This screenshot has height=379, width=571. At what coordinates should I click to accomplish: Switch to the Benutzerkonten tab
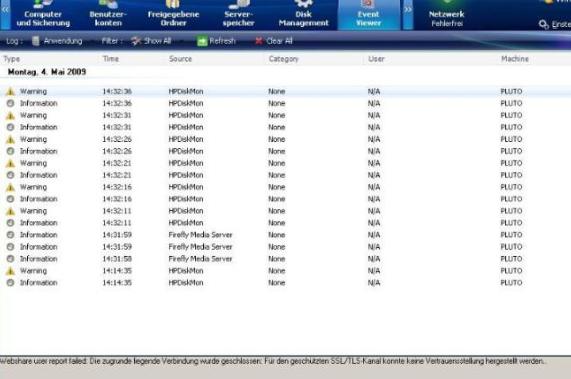tap(108, 15)
